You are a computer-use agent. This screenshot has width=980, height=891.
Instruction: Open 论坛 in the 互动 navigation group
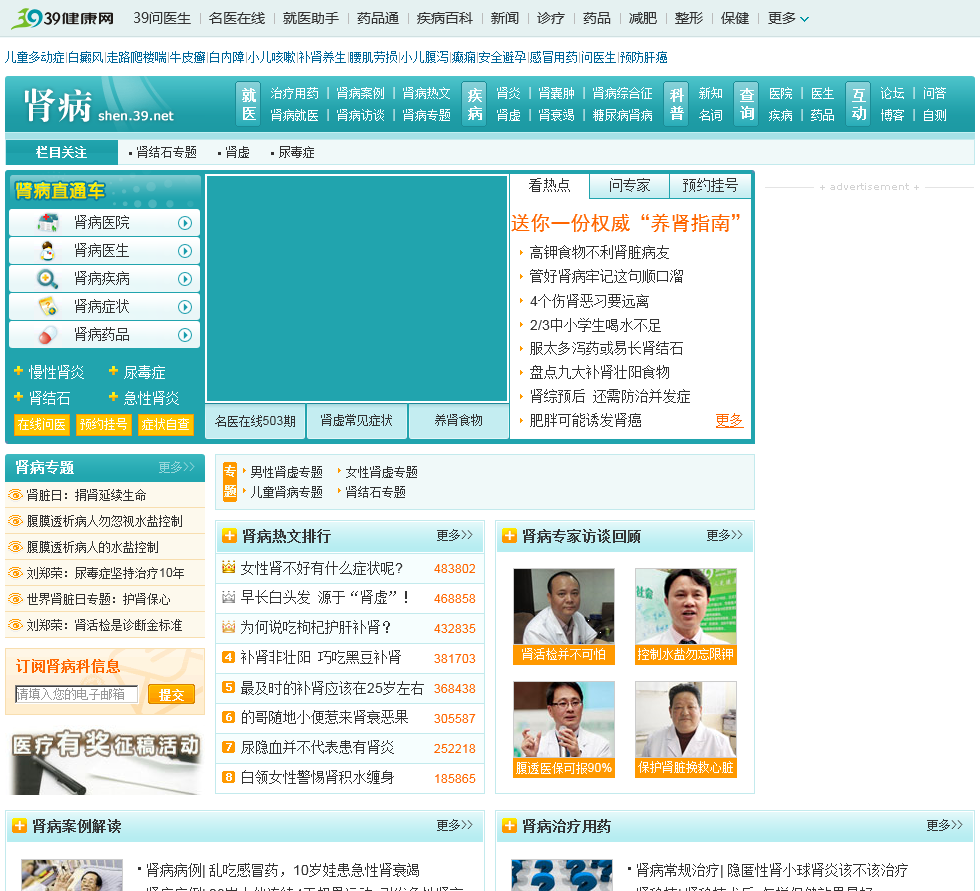[892, 94]
